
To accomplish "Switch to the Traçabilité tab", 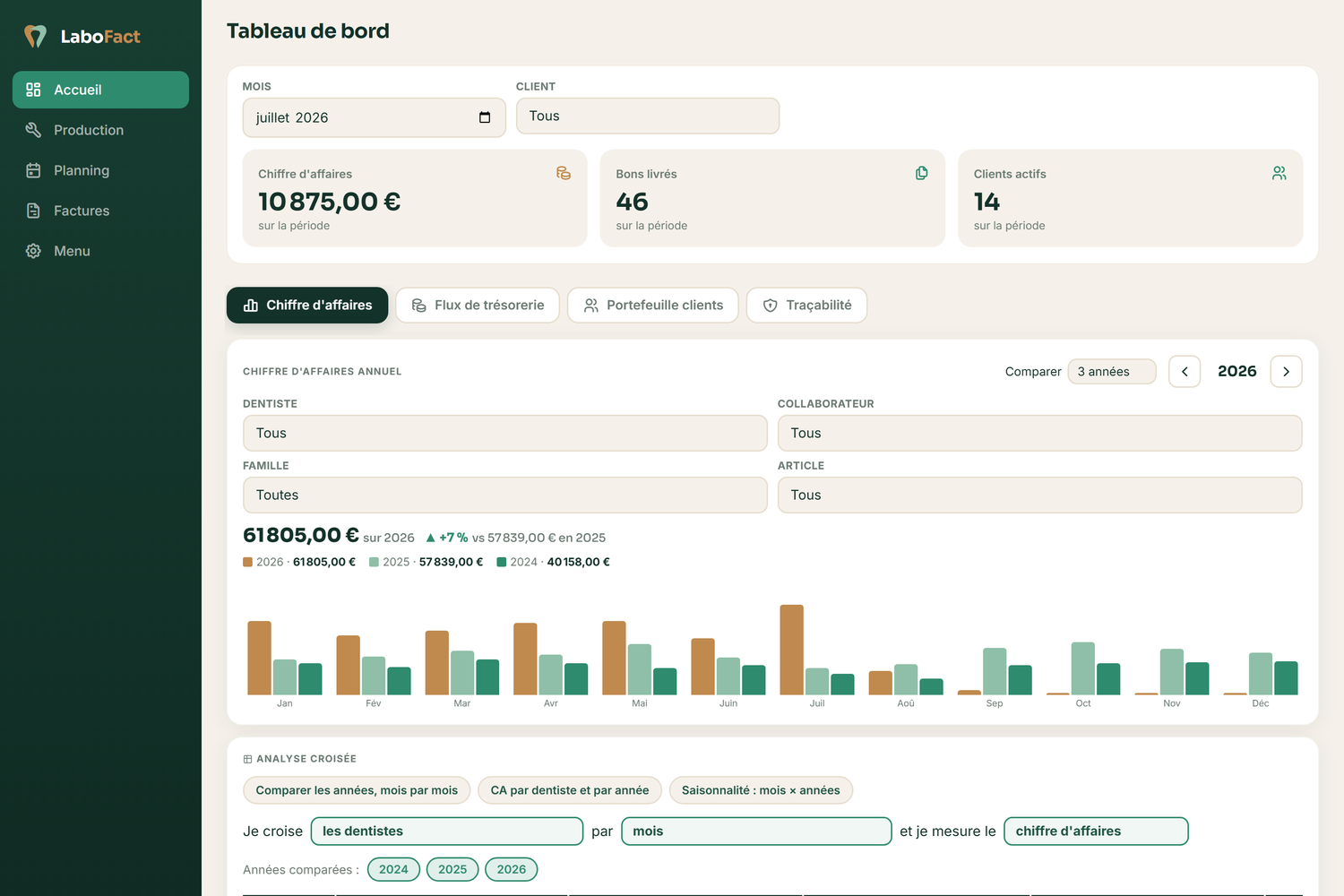I will pos(806,306).
